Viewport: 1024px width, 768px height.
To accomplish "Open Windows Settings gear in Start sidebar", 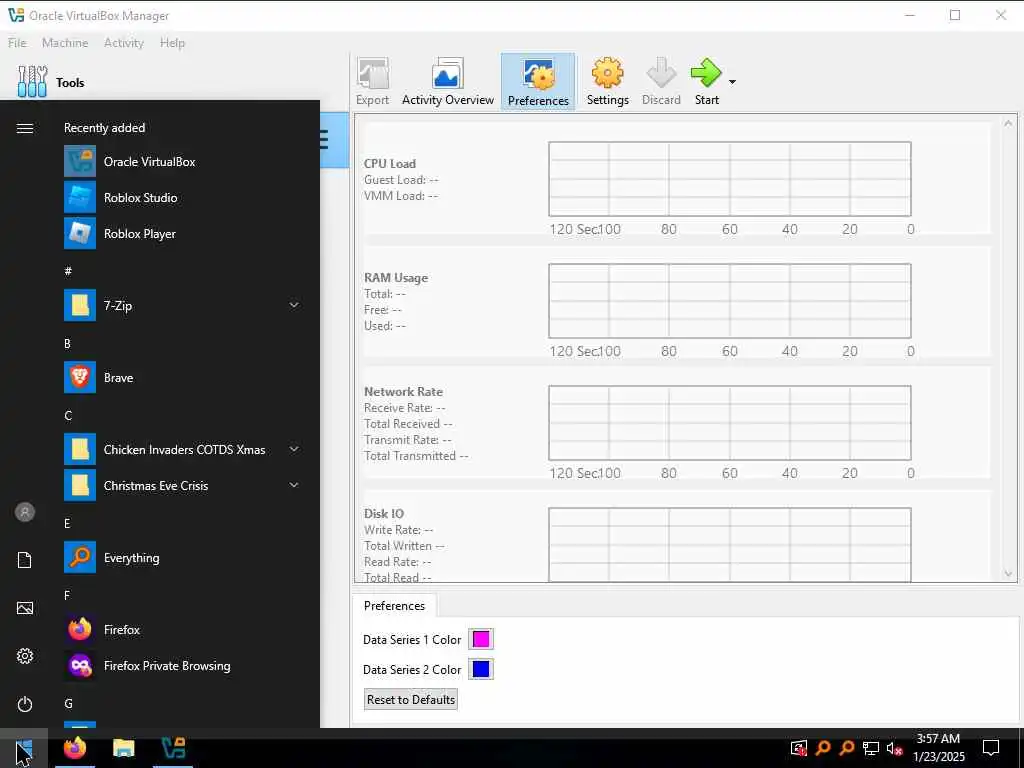I will tap(25, 656).
